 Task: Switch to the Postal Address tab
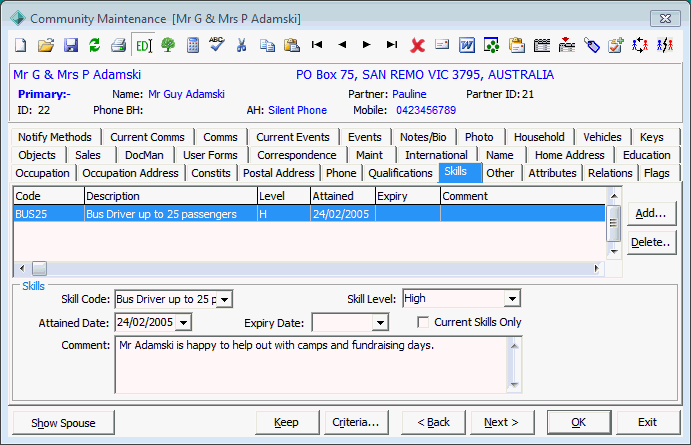click(279, 173)
